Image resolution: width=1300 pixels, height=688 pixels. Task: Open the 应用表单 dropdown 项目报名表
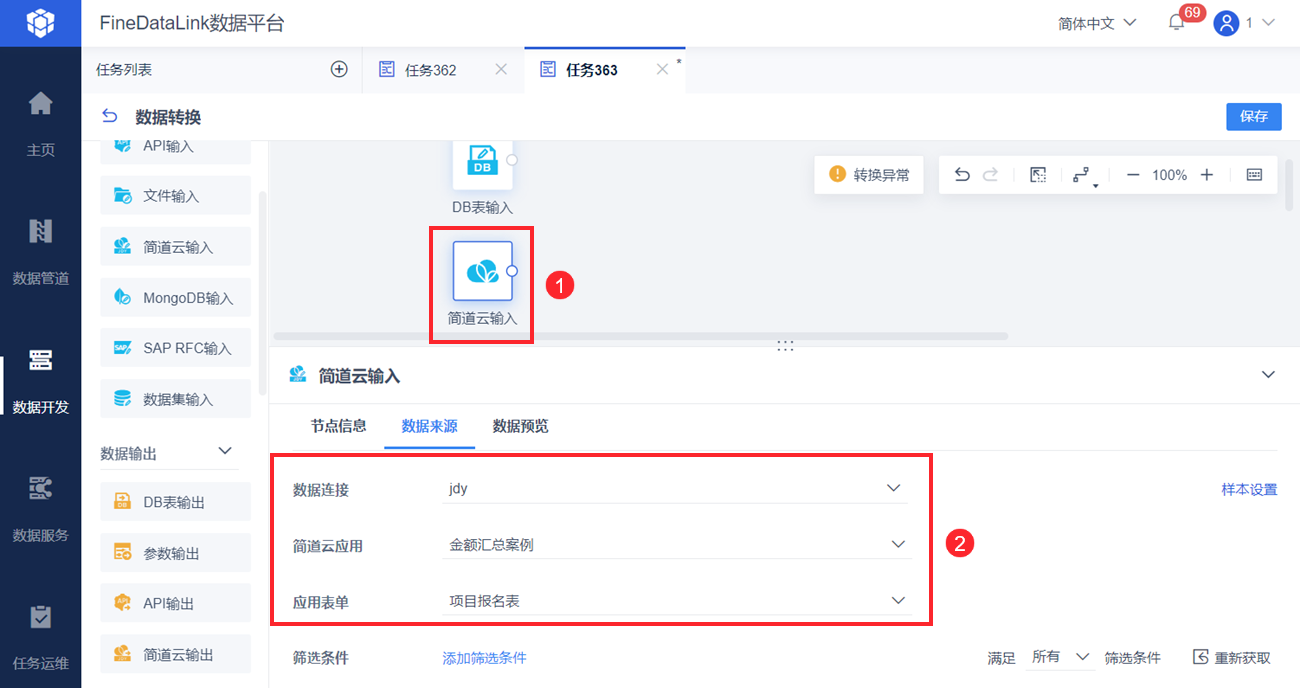[676, 601]
